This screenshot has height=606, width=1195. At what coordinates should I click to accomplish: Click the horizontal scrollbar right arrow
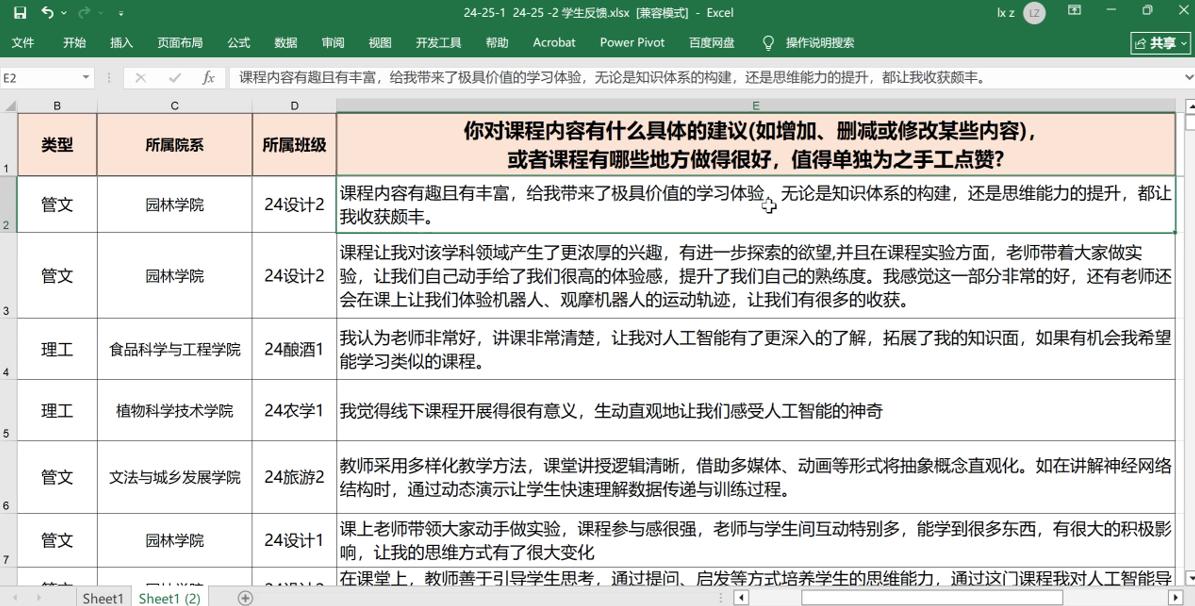pos(1177,598)
